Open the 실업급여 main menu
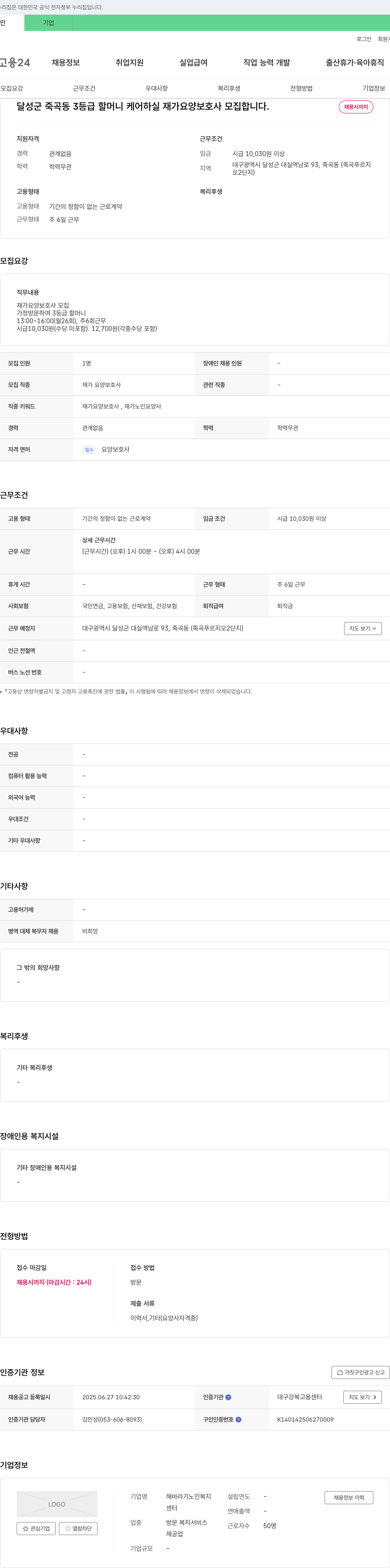Viewport: 390px width, 1568px height. [193, 63]
